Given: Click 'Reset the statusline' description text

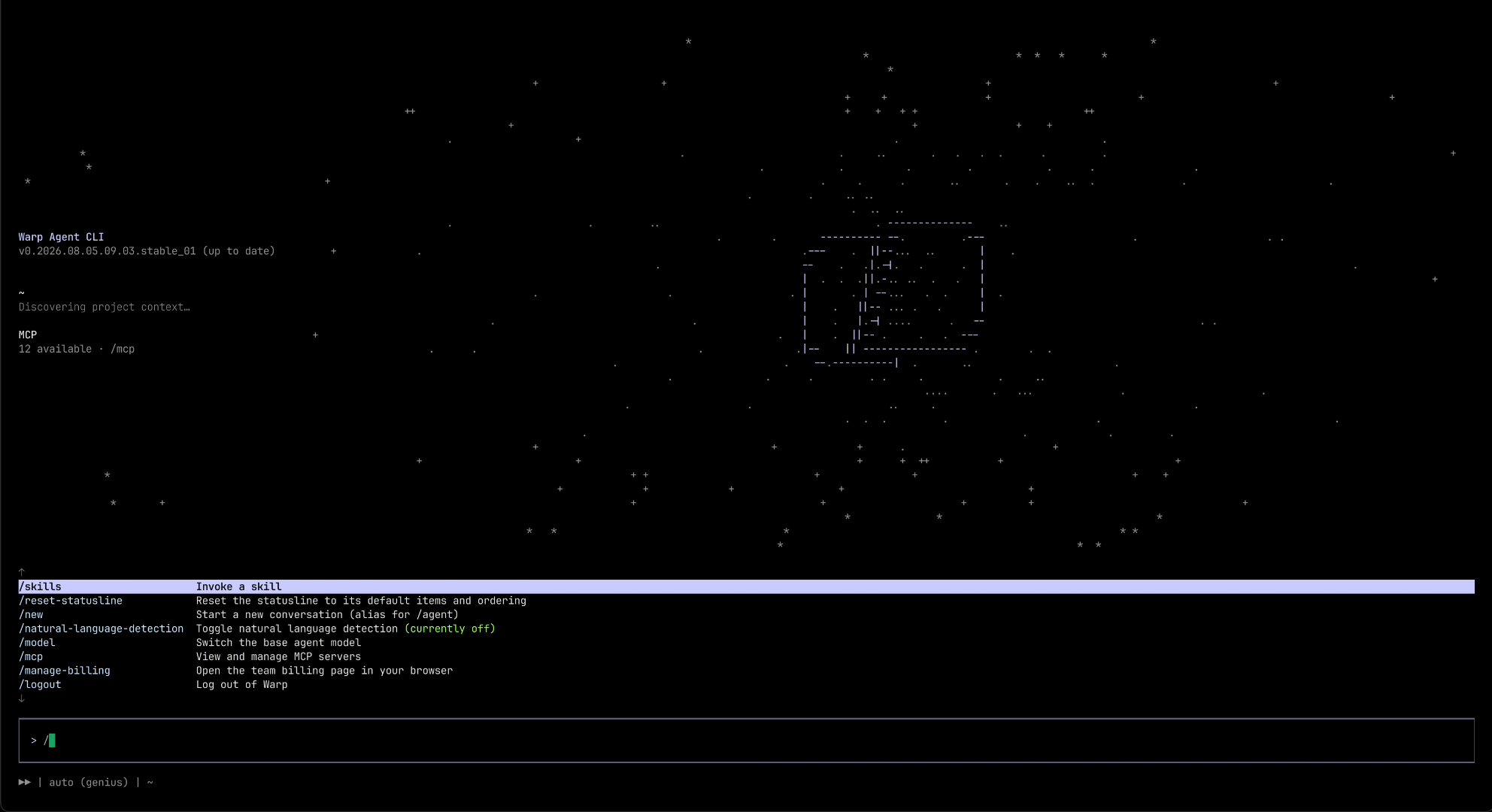Looking at the screenshot, I should coord(361,601).
